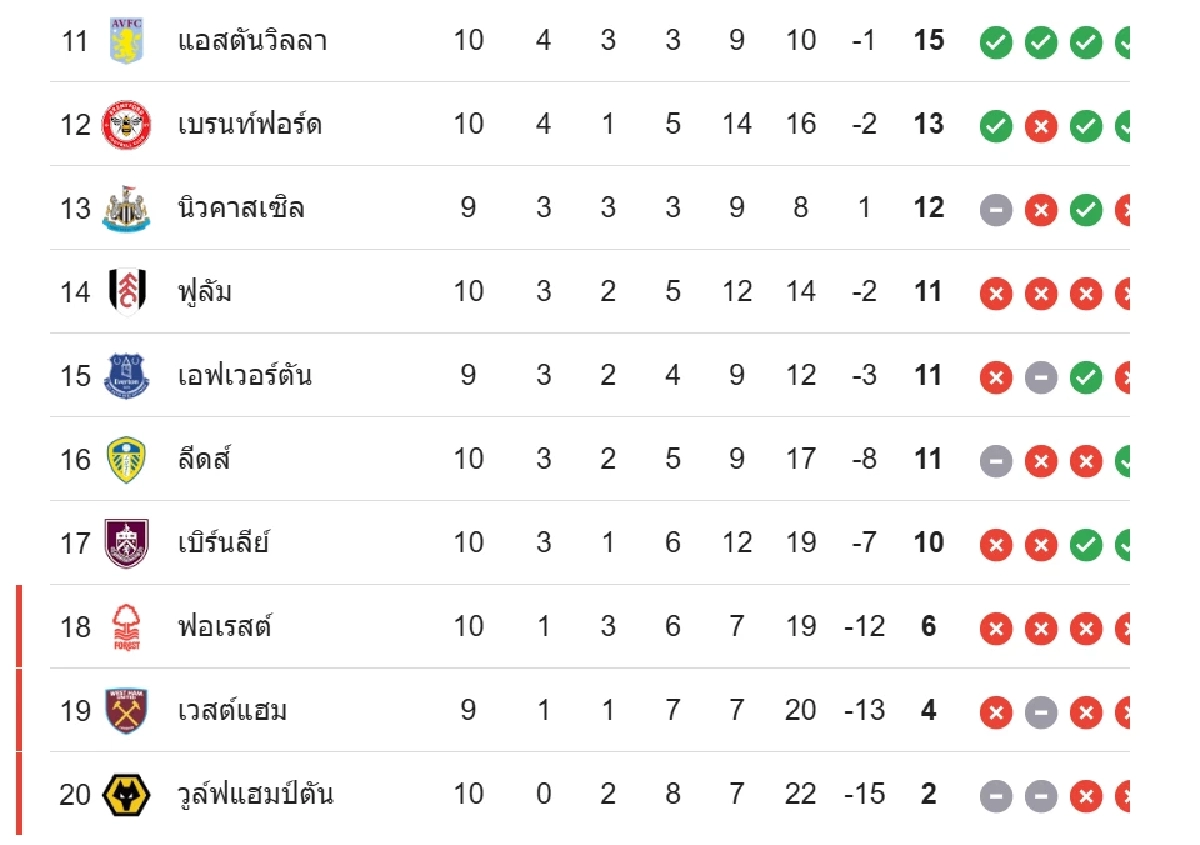
Task: Click Everton's green win form icon
Action: click(1085, 377)
